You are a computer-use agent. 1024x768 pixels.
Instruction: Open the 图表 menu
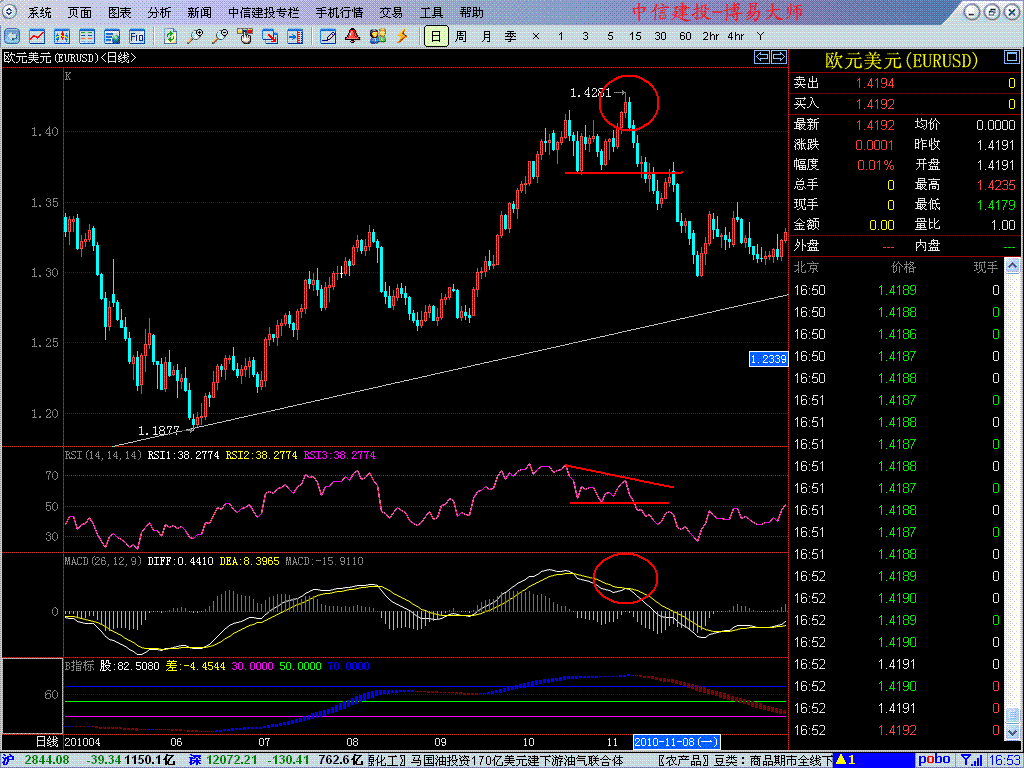click(x=120, y=12)
